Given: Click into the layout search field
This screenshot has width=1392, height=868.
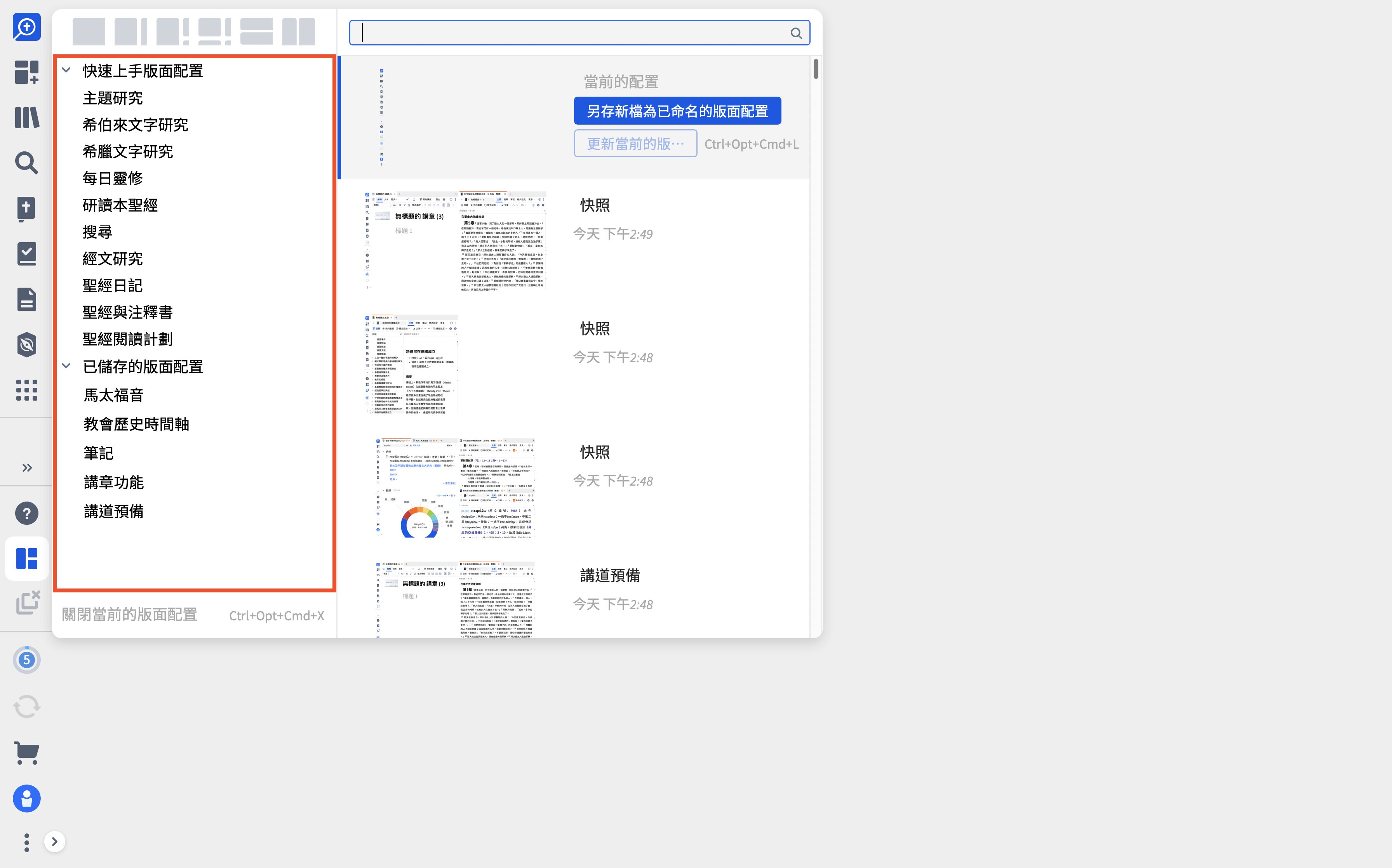Looking at the screenshot, I should pos(579,33).
